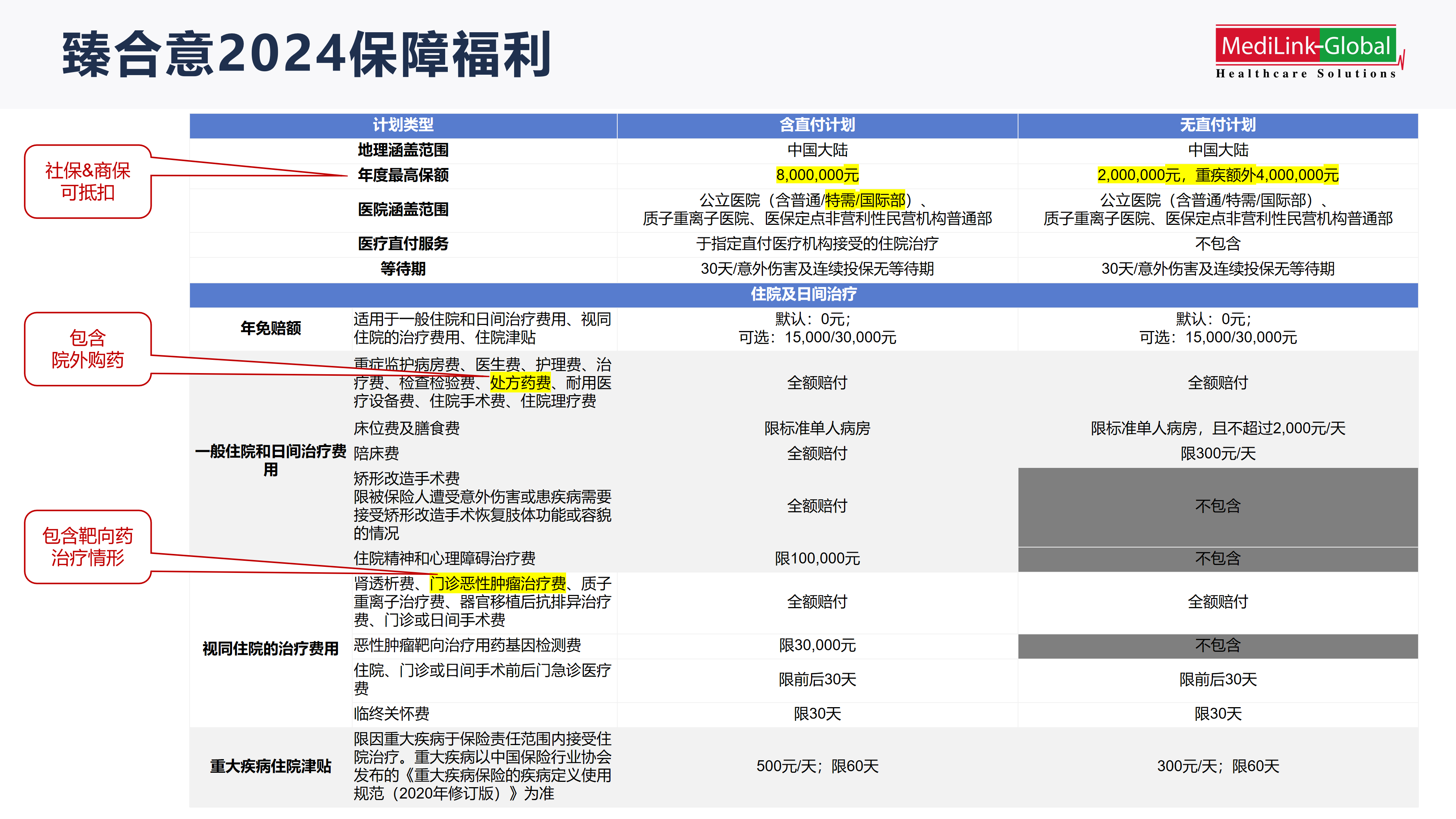Click the 无直付计划 column header
Image resolution: width=1456 pixels, height=819 pixels.
click(1218, 125)
